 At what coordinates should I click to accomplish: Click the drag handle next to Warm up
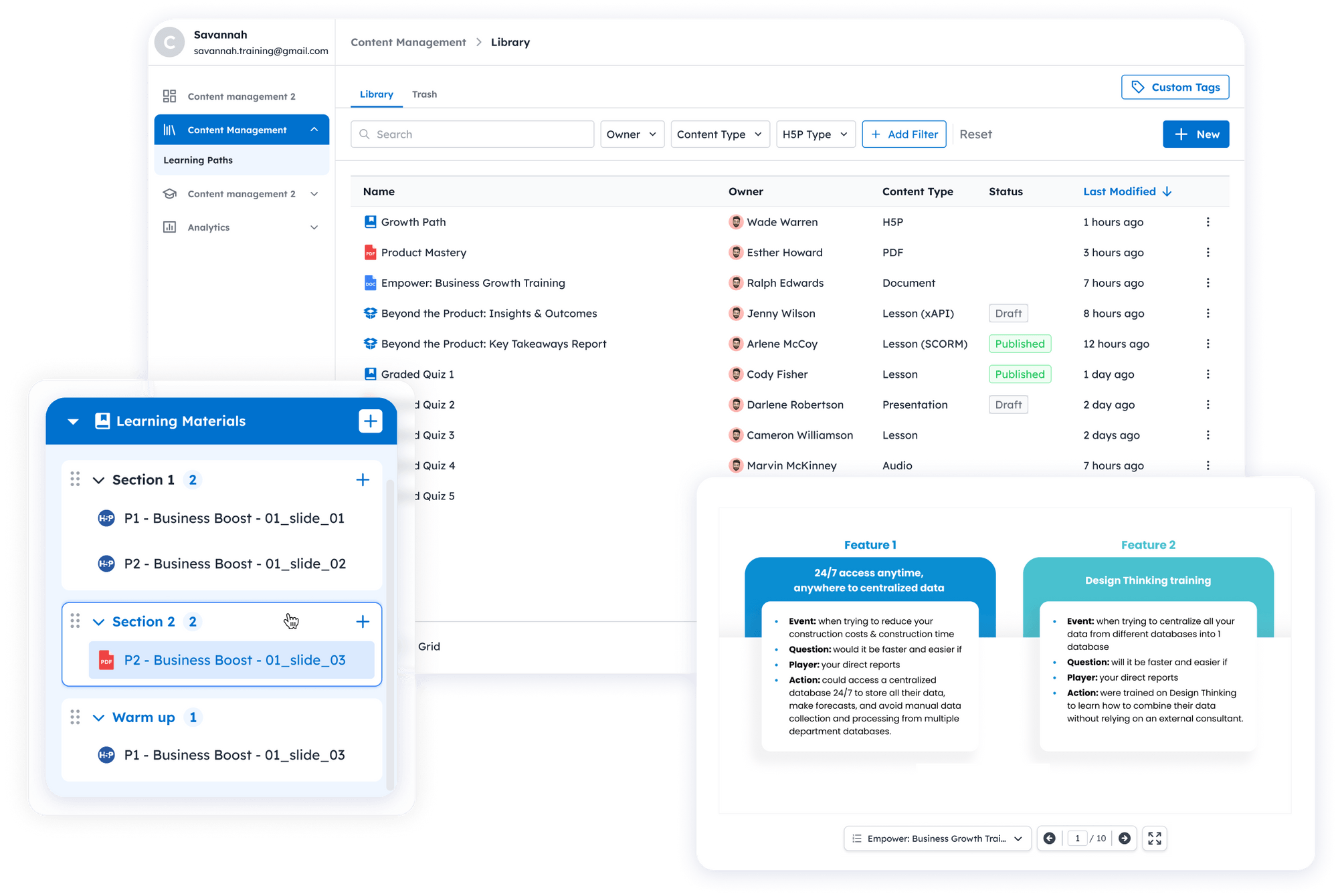point(76,717)
